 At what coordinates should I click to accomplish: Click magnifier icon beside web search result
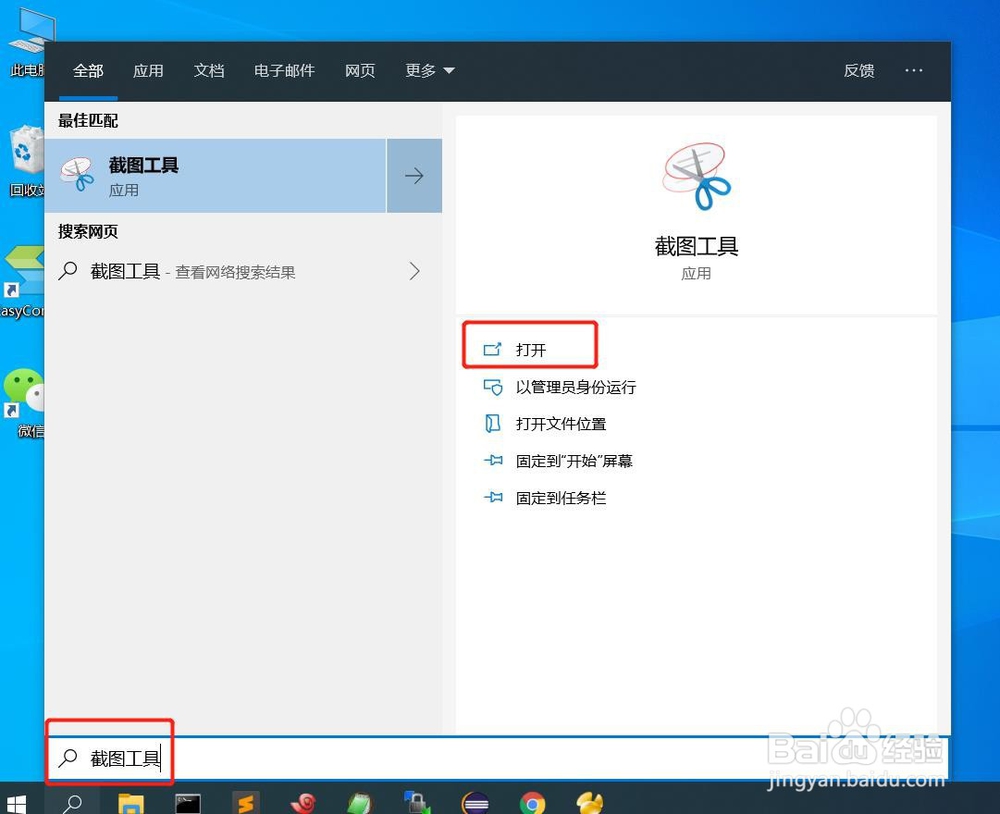[x=68, y=271]
